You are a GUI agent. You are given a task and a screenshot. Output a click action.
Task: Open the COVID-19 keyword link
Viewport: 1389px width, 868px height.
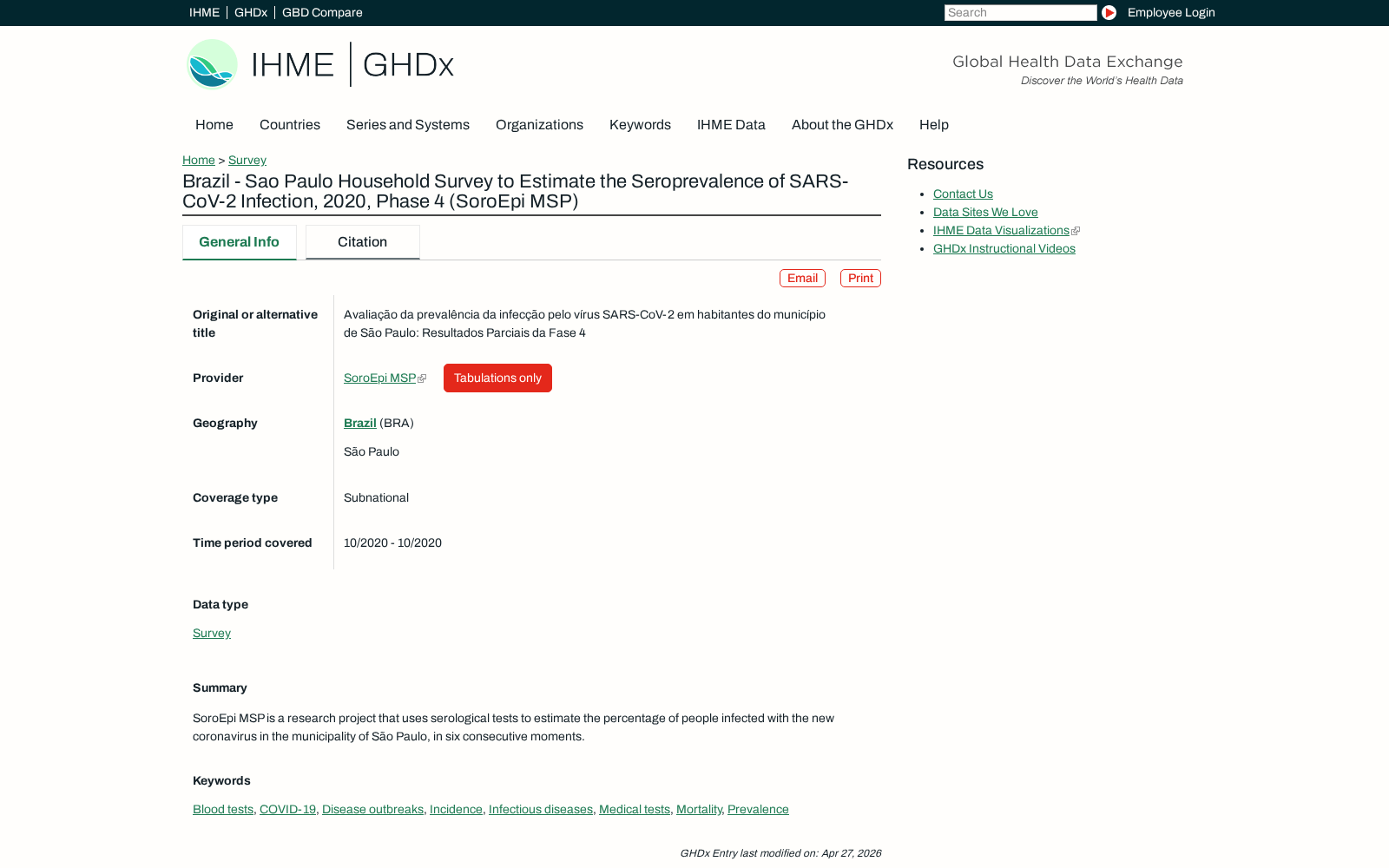click(x=287, y=810)
